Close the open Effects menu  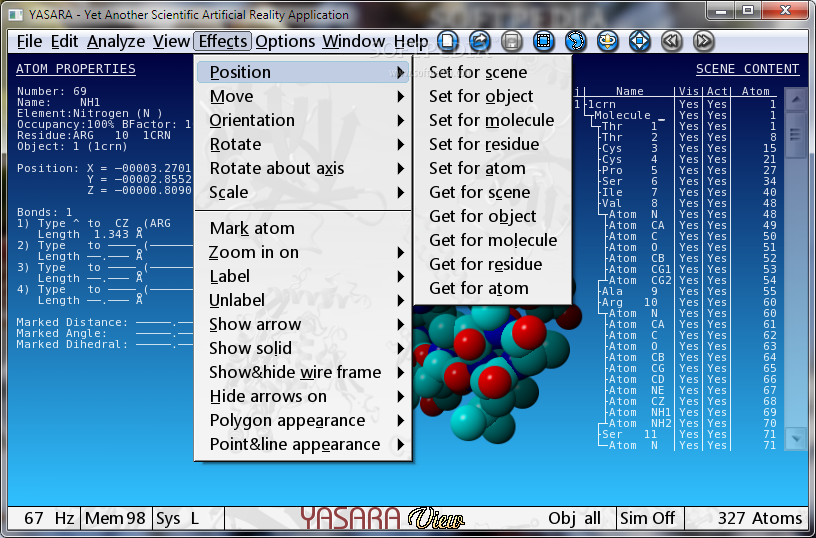(223, 41)
